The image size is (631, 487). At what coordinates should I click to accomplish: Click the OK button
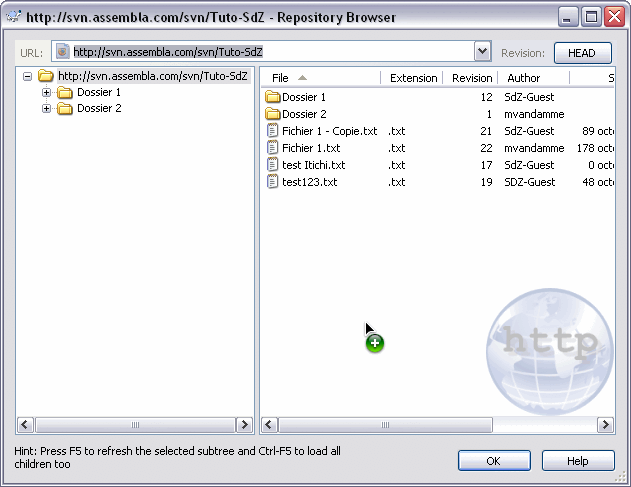pyautogui.click(x=494, y=460)
